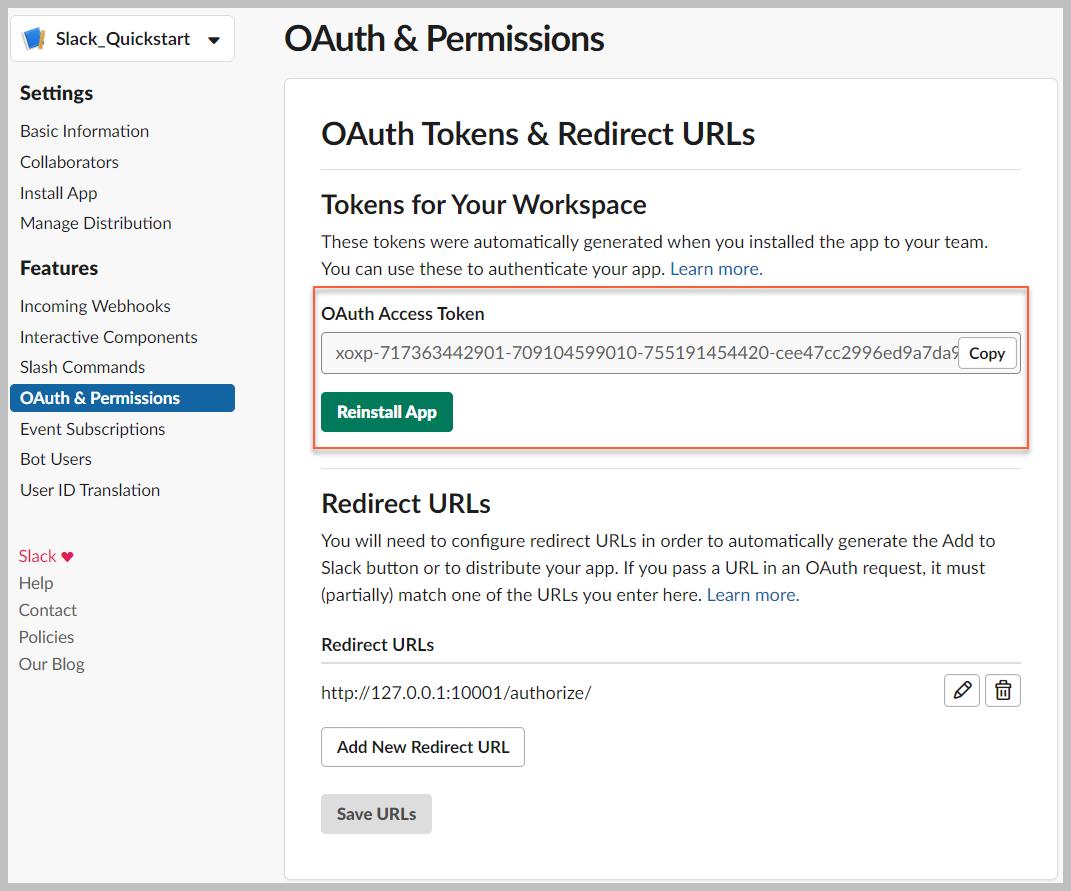This screenshot has height=891, width=1071.
Task: Edit redirect URL with the pencil icon
Action: [962, 690]
